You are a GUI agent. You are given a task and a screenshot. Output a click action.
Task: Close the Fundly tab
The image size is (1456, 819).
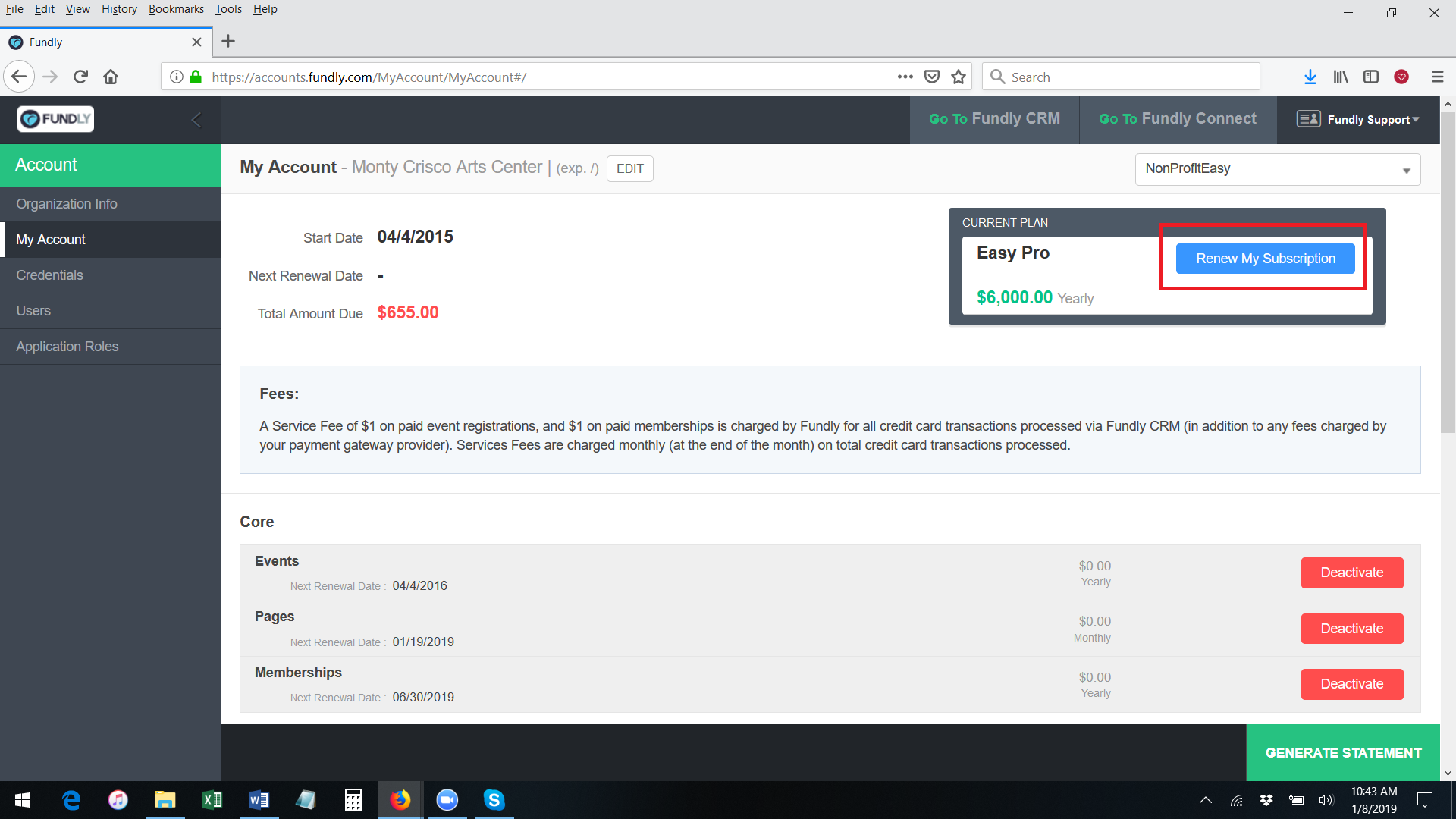196,42
